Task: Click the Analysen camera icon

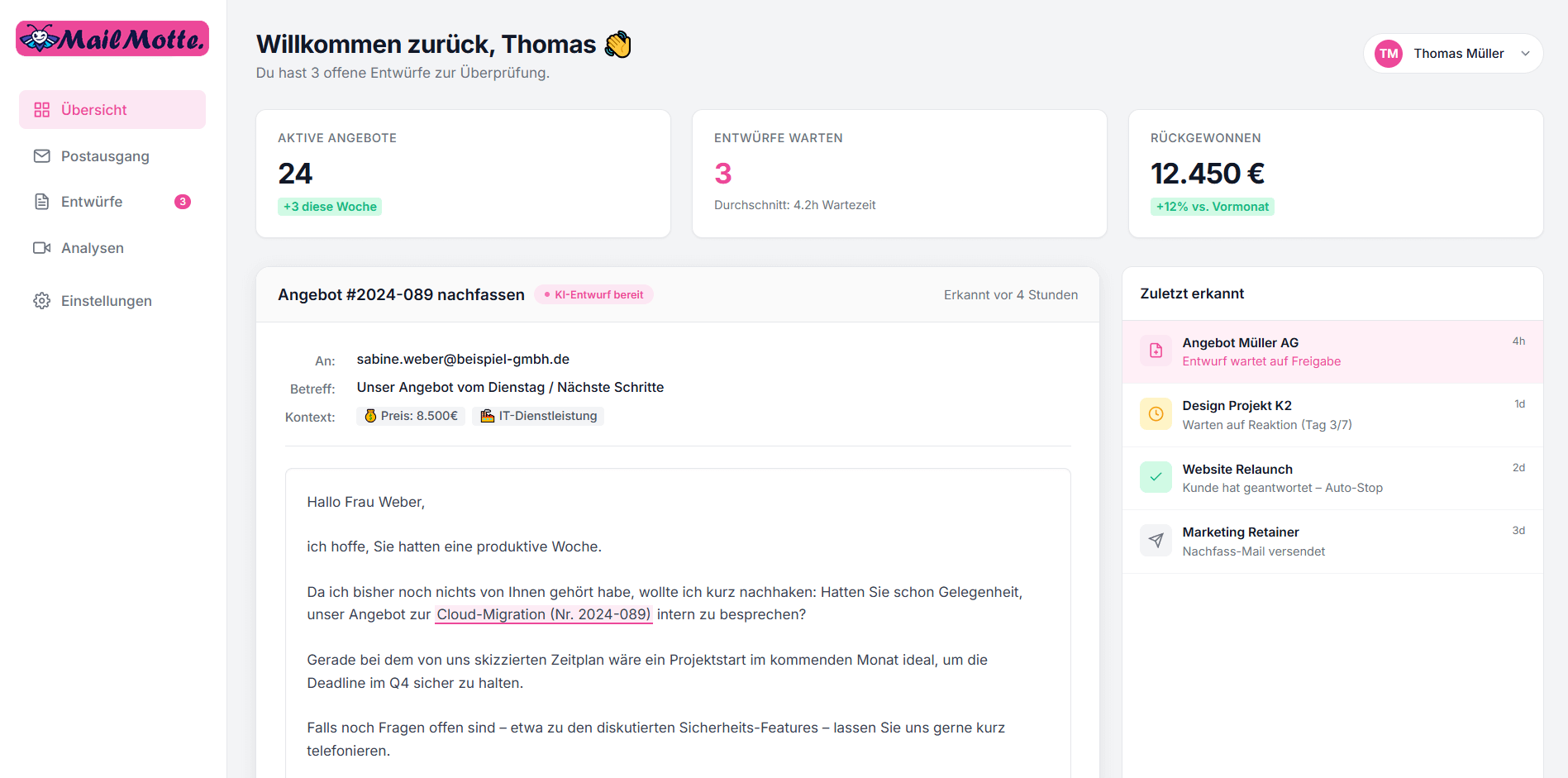Action: point(42,248)
